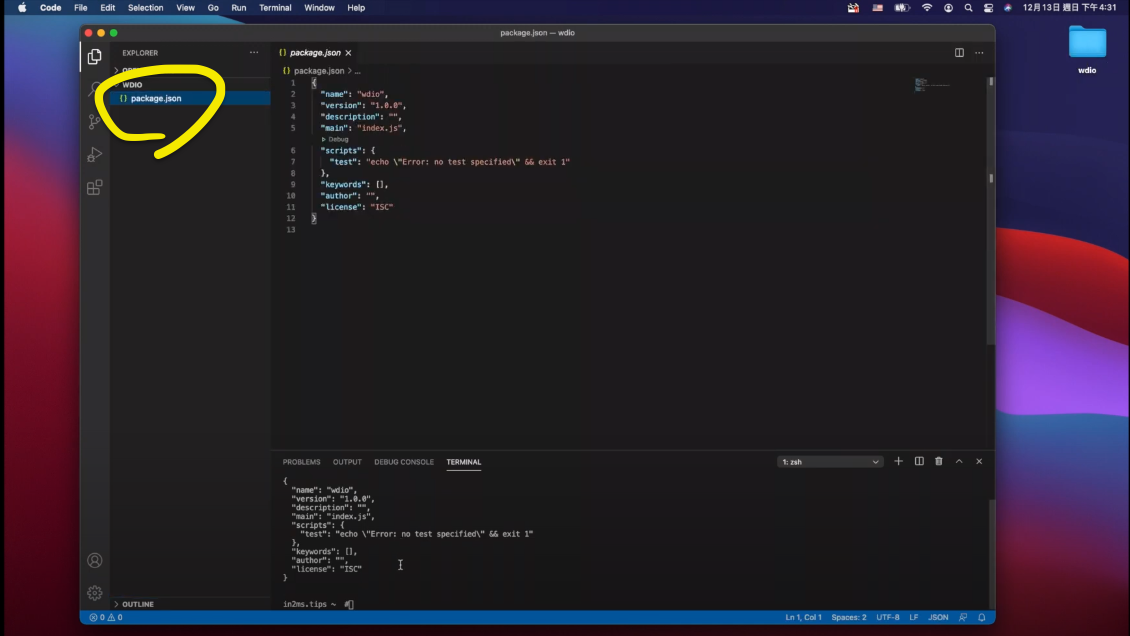Screen dimensions: 1130x636
Task: Open the 1: zsh terminal selector dropdown
Action: (830, 462)
